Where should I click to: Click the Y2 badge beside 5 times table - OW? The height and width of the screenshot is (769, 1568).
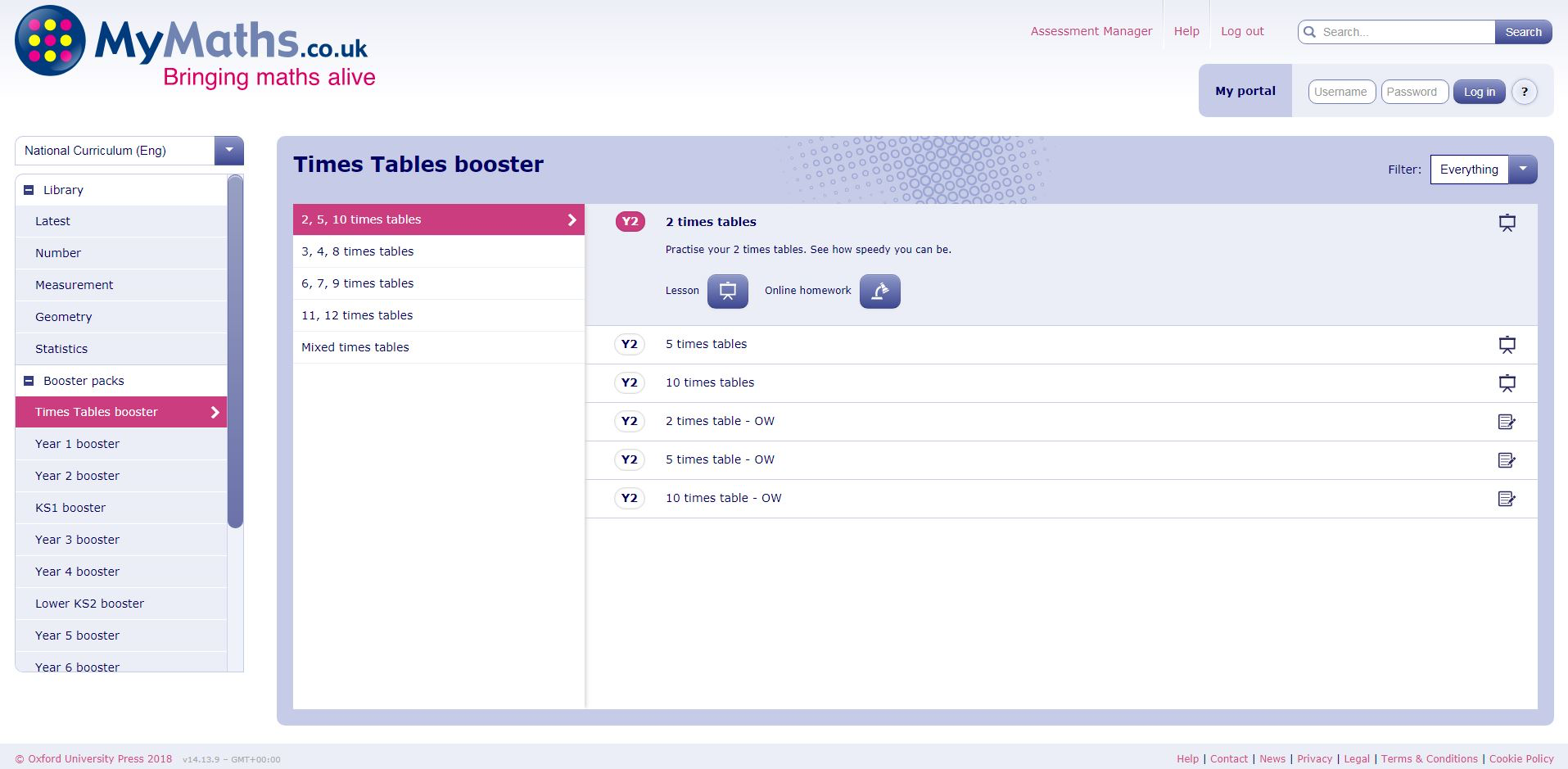629,459
